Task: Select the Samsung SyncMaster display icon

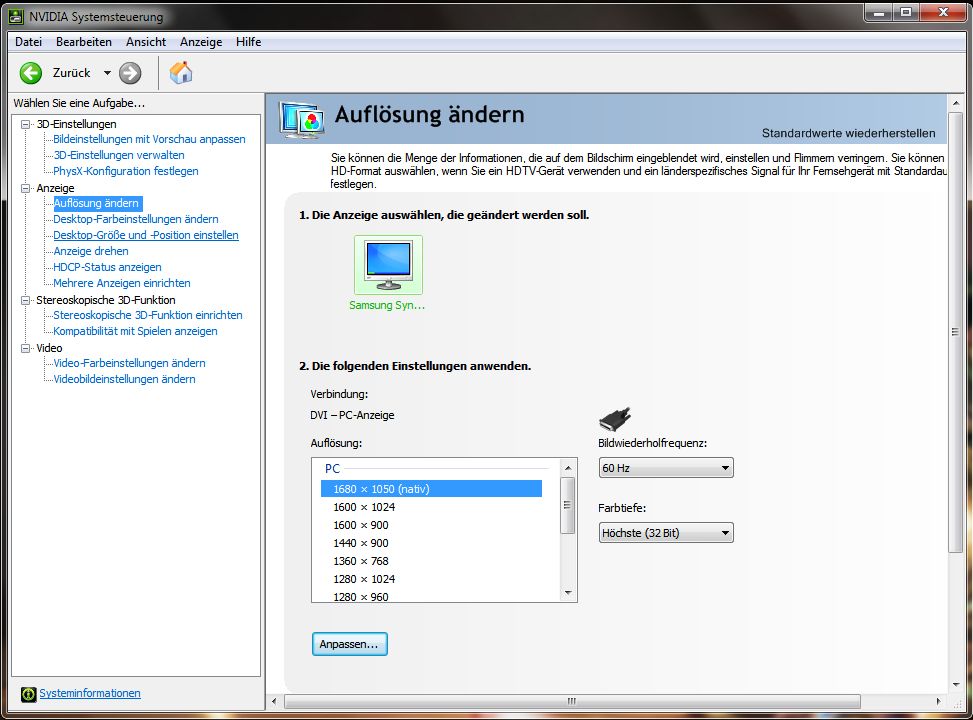Action: coord(388,265)
